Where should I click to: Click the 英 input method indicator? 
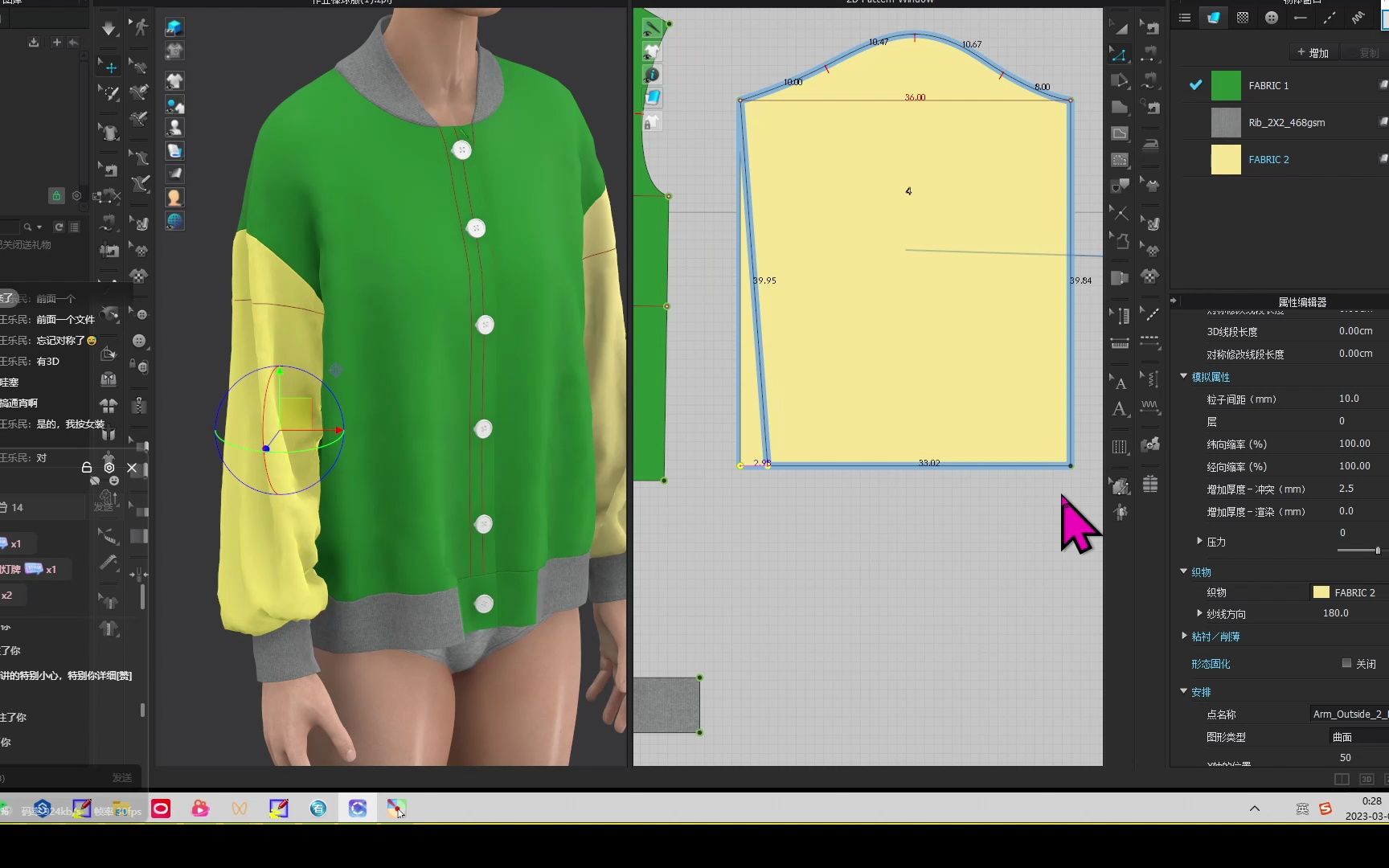click(x=1302, y=809)
